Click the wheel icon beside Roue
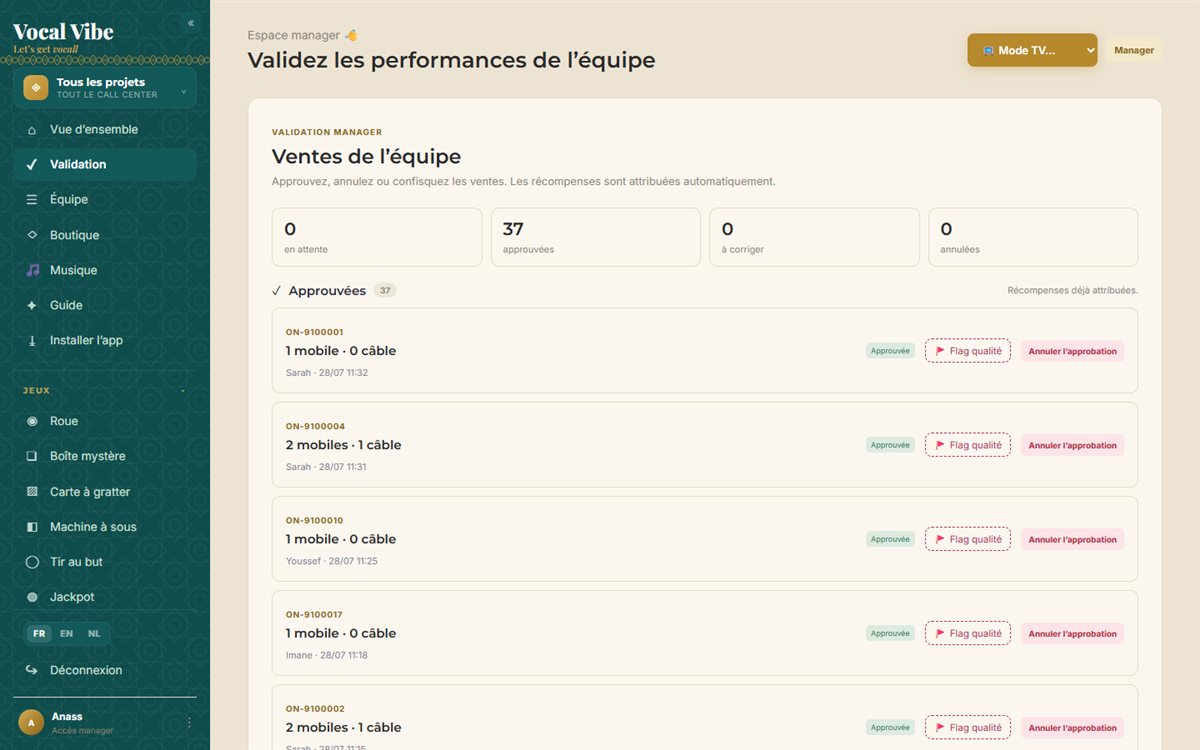 (x=32, y=422)
